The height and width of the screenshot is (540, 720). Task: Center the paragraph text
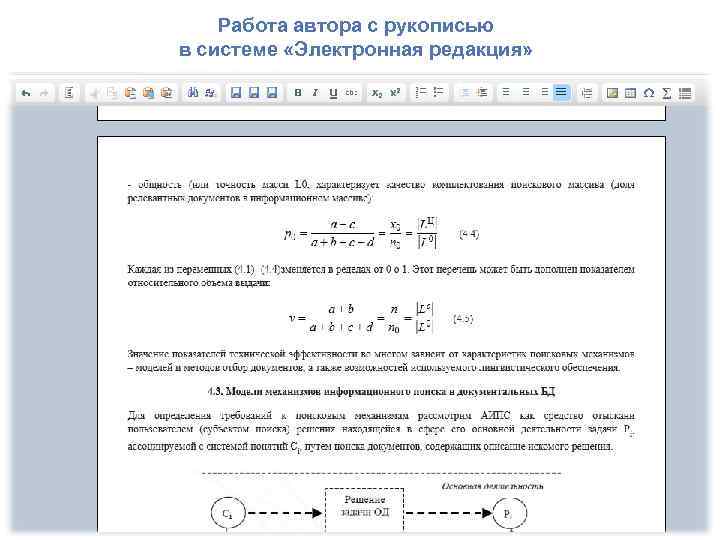(526, 92)
